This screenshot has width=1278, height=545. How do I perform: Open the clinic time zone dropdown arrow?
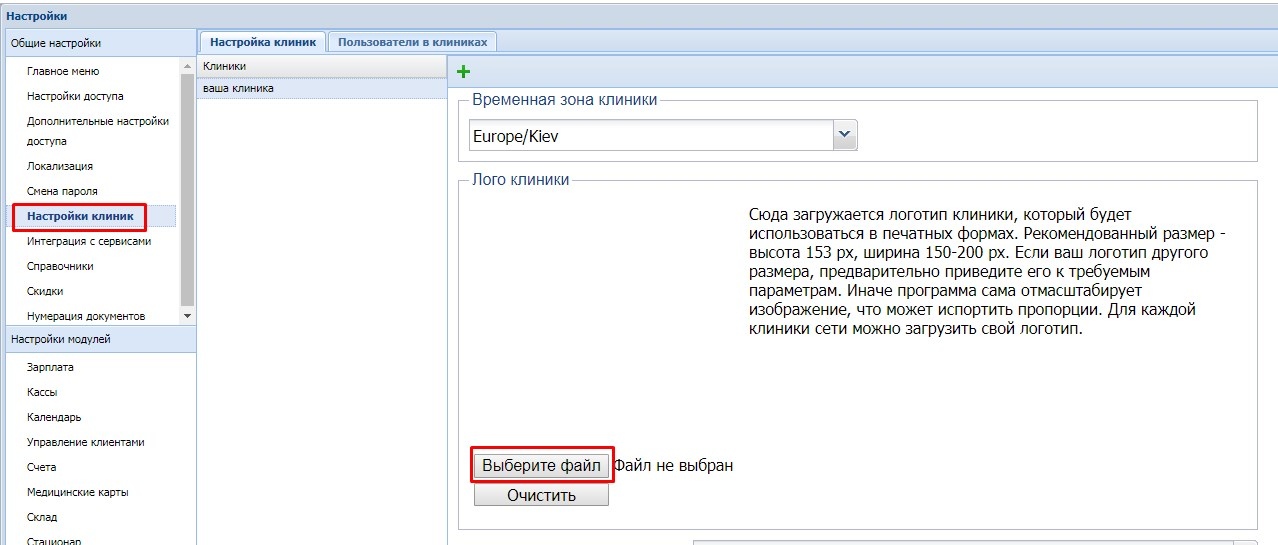pyautogui.click(x=845, y=135)
